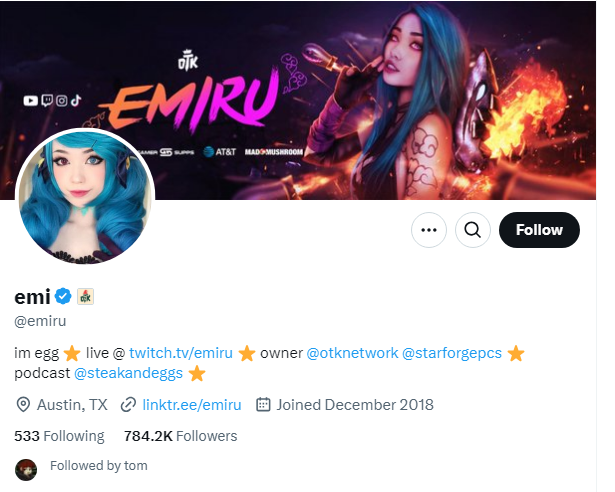Click the chain link icon before linktr.ee
This screenshot has height=492, width=615.
point(128,405)
